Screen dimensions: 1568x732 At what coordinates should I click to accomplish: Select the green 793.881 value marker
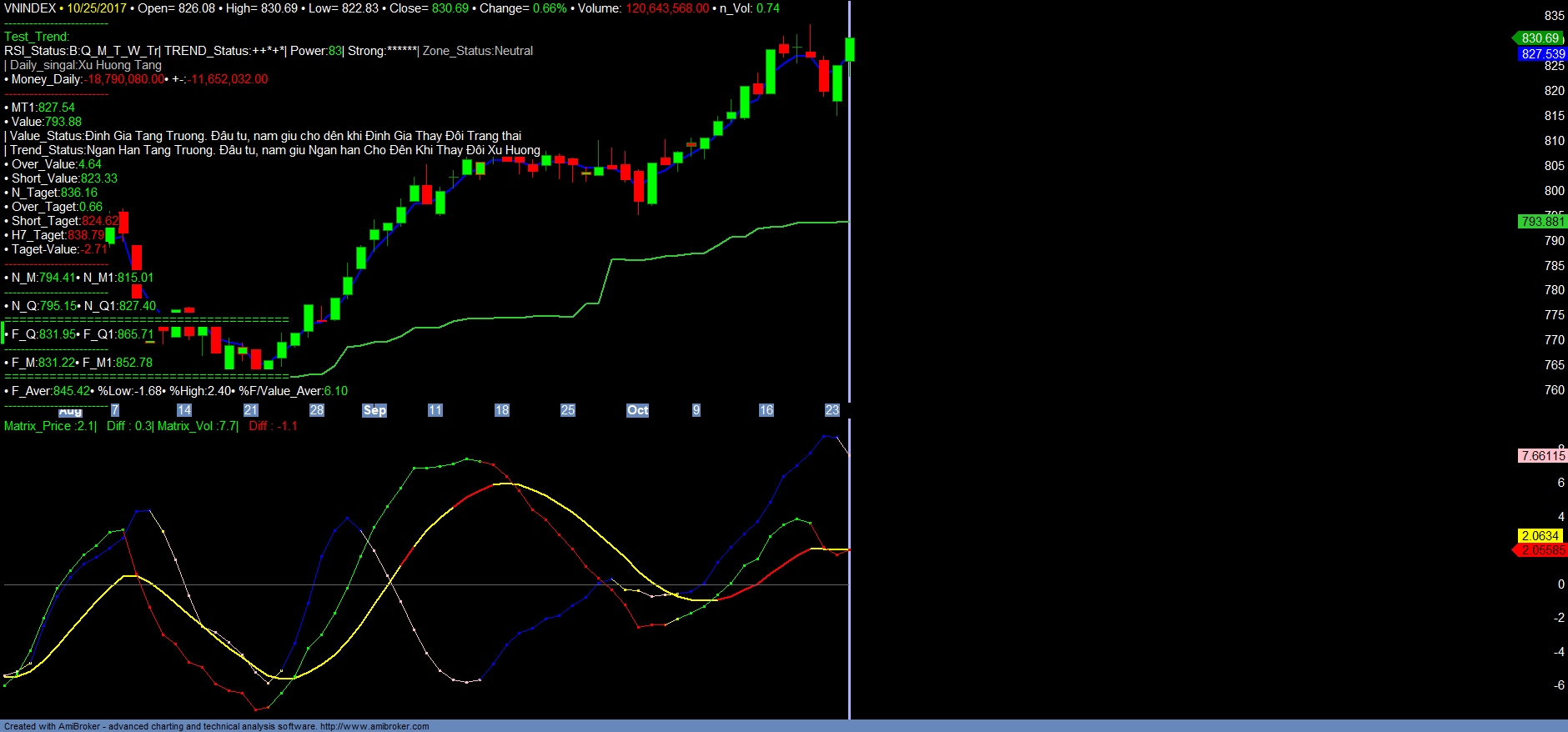(x=1542, y=221)
